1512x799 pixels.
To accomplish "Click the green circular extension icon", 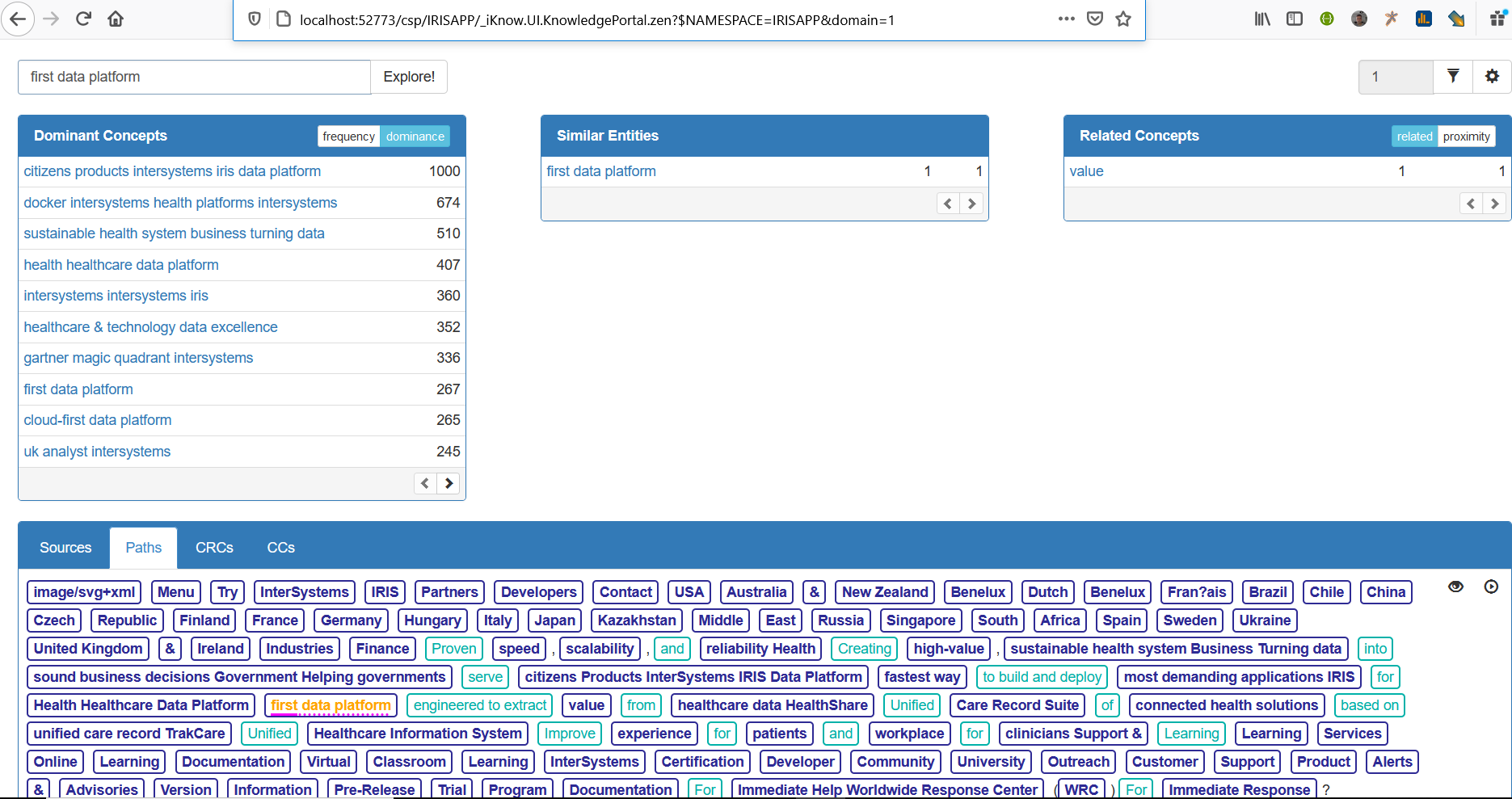I will tap(1327, 19).
